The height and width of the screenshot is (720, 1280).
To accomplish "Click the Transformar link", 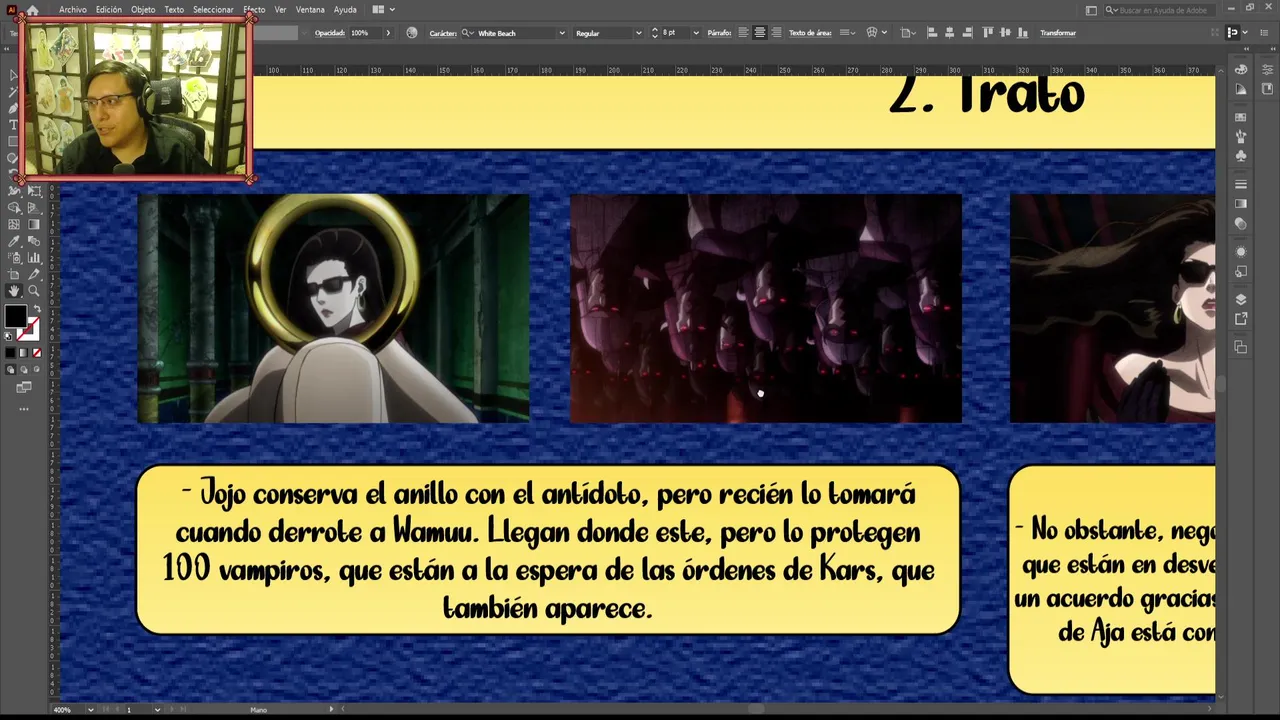I will 1058,33.
